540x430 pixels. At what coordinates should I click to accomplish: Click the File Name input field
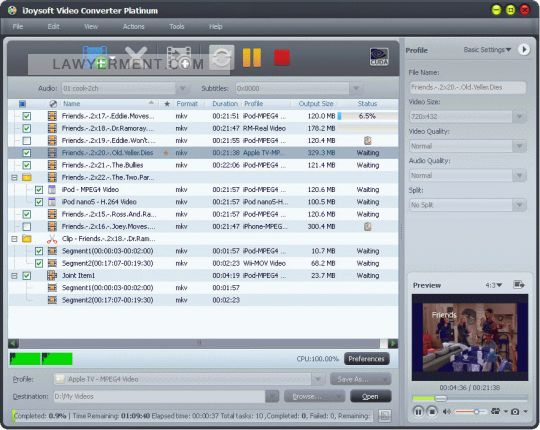tap(468, 87)
